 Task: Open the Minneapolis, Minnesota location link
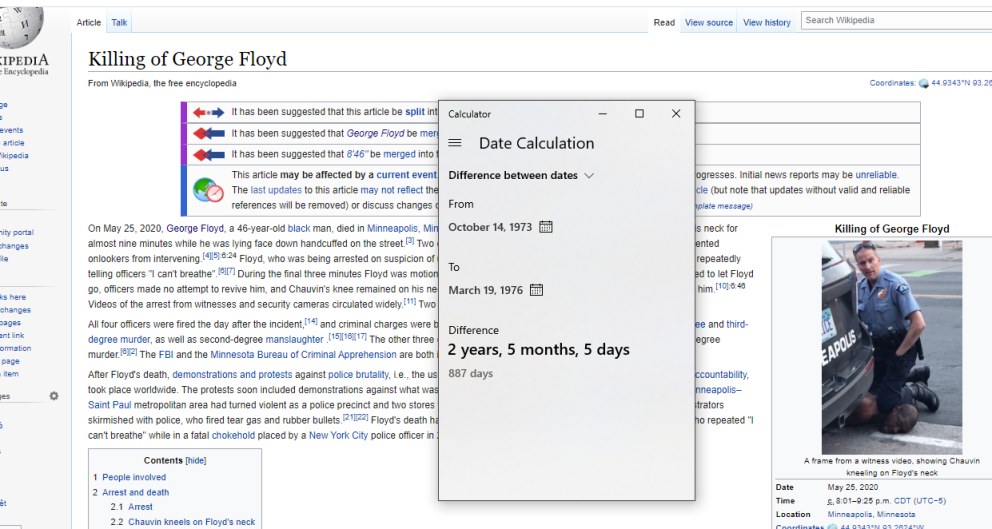coord(871,514)
